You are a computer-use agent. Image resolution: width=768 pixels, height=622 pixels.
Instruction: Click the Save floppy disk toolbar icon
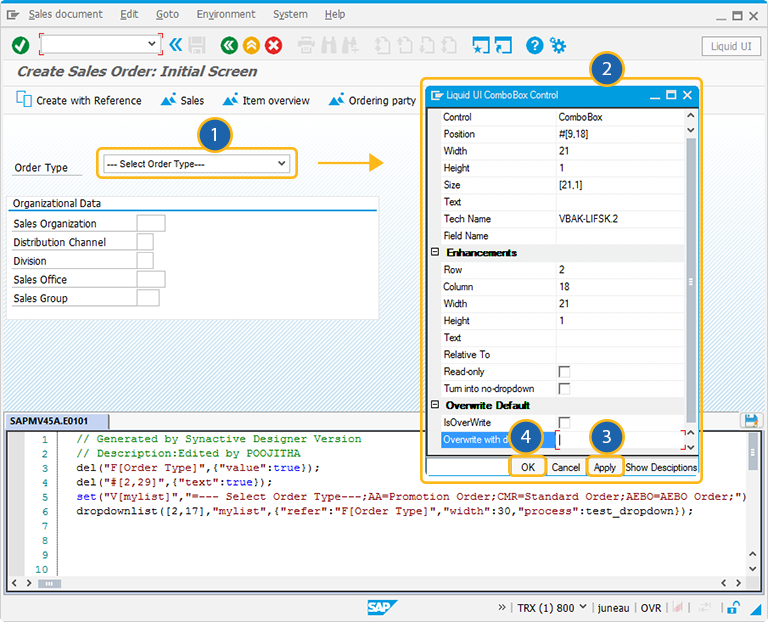tap(197, 46)
